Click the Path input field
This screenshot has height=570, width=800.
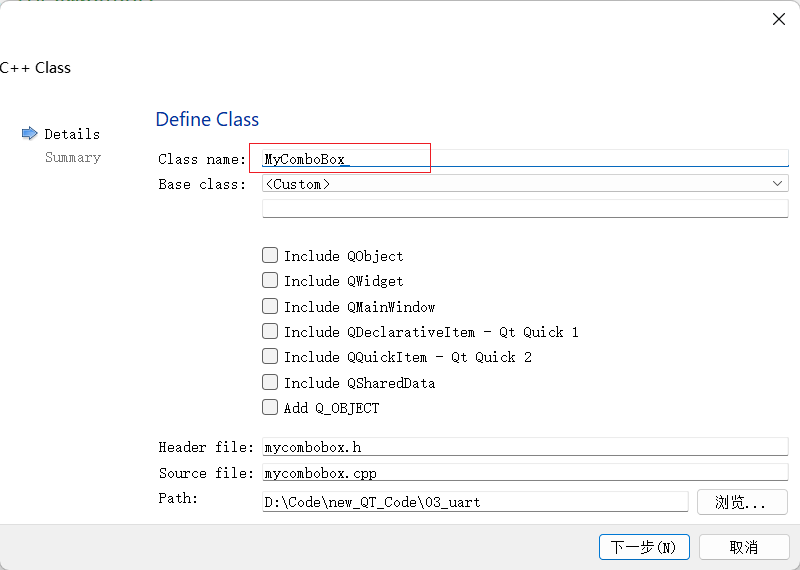pyautogui.click(x=475, y=502)
